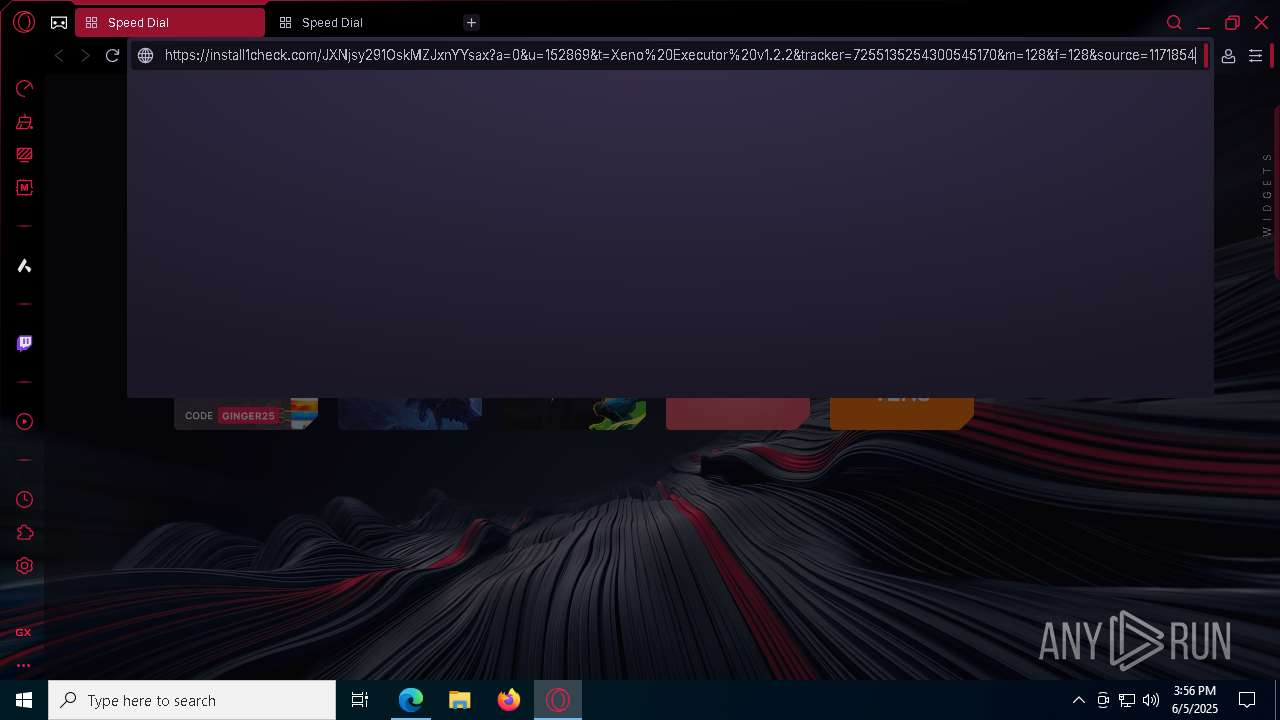This screenshot has height=720, width=1280.
Task: Launch Firefox from taskbar
Action: click(x=509, y=700)
